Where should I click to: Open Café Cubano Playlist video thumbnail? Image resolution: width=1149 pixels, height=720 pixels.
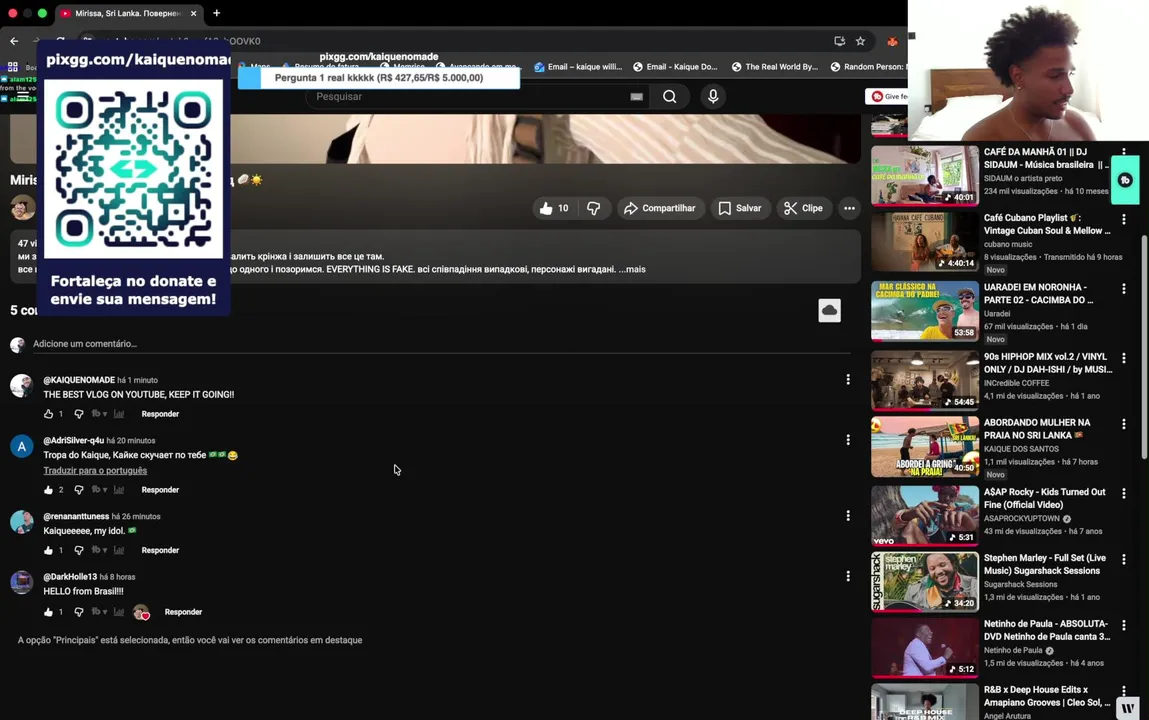[x=925, y=242]
